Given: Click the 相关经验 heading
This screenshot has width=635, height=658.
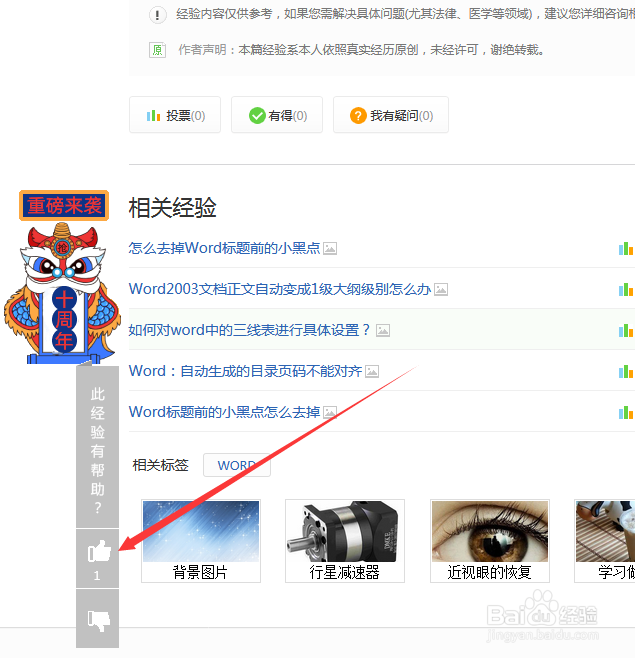Looking at the screenshot, I should coord(172,208).
